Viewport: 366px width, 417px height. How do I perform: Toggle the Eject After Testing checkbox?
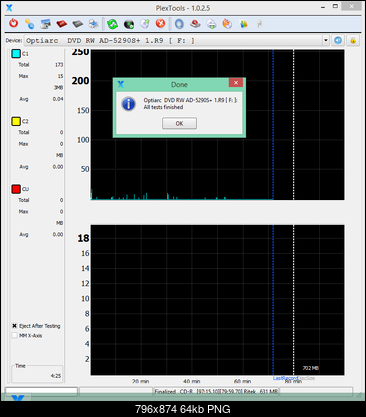14,326
